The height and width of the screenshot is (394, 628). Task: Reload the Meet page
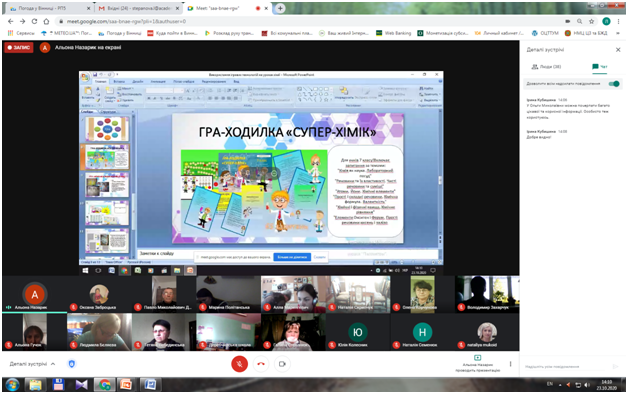click(x=34, y=22)
